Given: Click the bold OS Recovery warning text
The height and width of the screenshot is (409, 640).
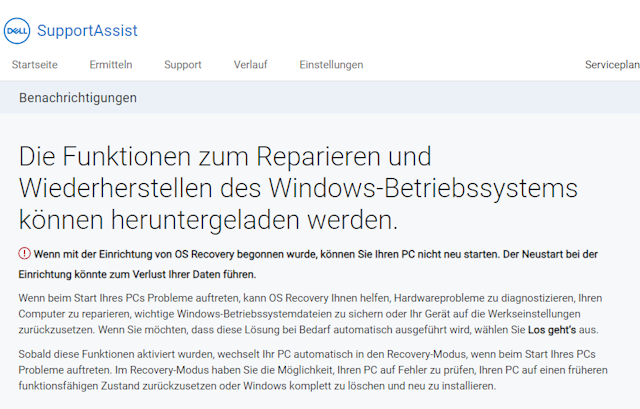Looking at the screenshot, I should [308, 264].
